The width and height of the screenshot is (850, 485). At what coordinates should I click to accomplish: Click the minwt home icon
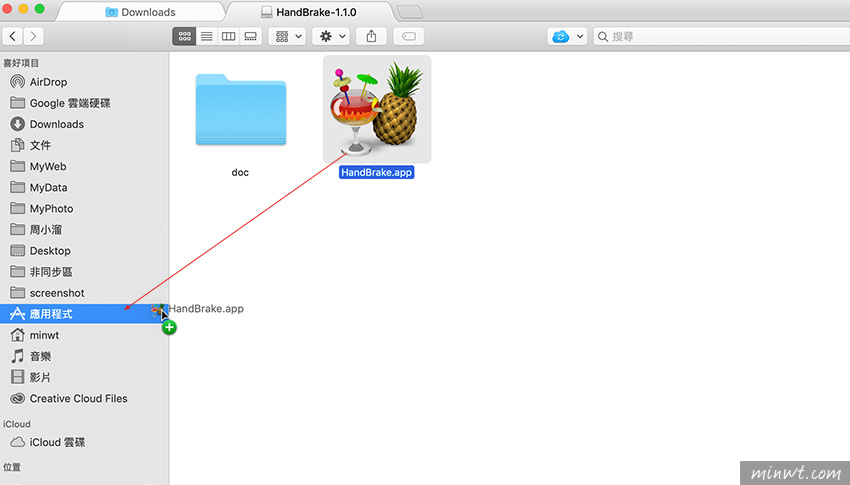[x=17, y=335]
